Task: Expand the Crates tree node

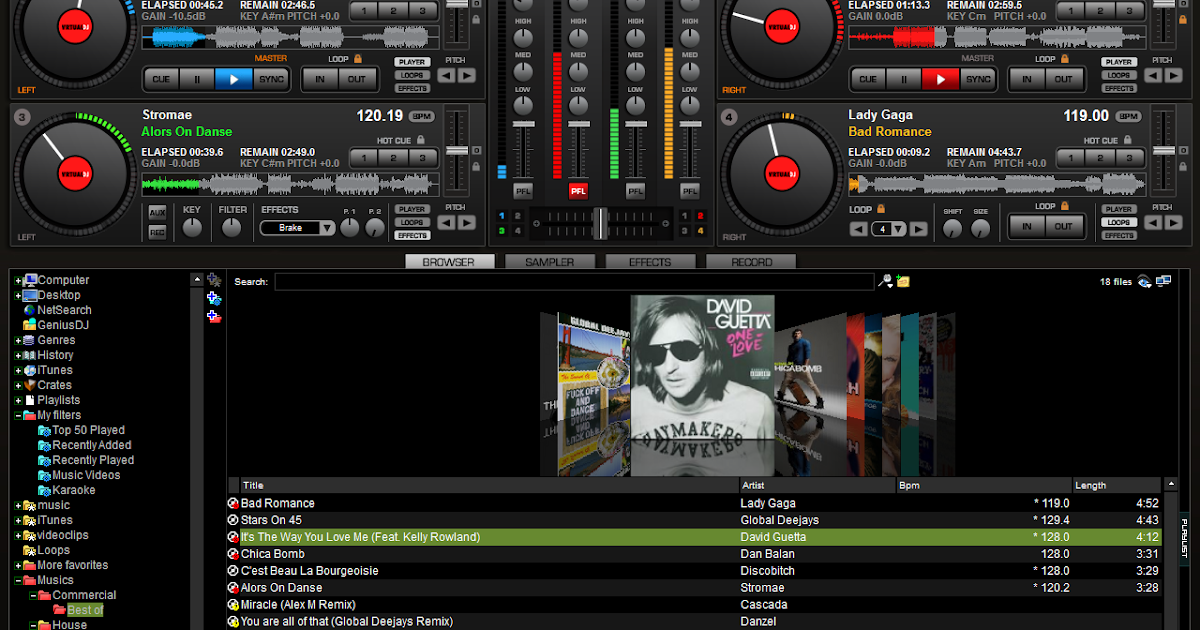Action: 18,385
